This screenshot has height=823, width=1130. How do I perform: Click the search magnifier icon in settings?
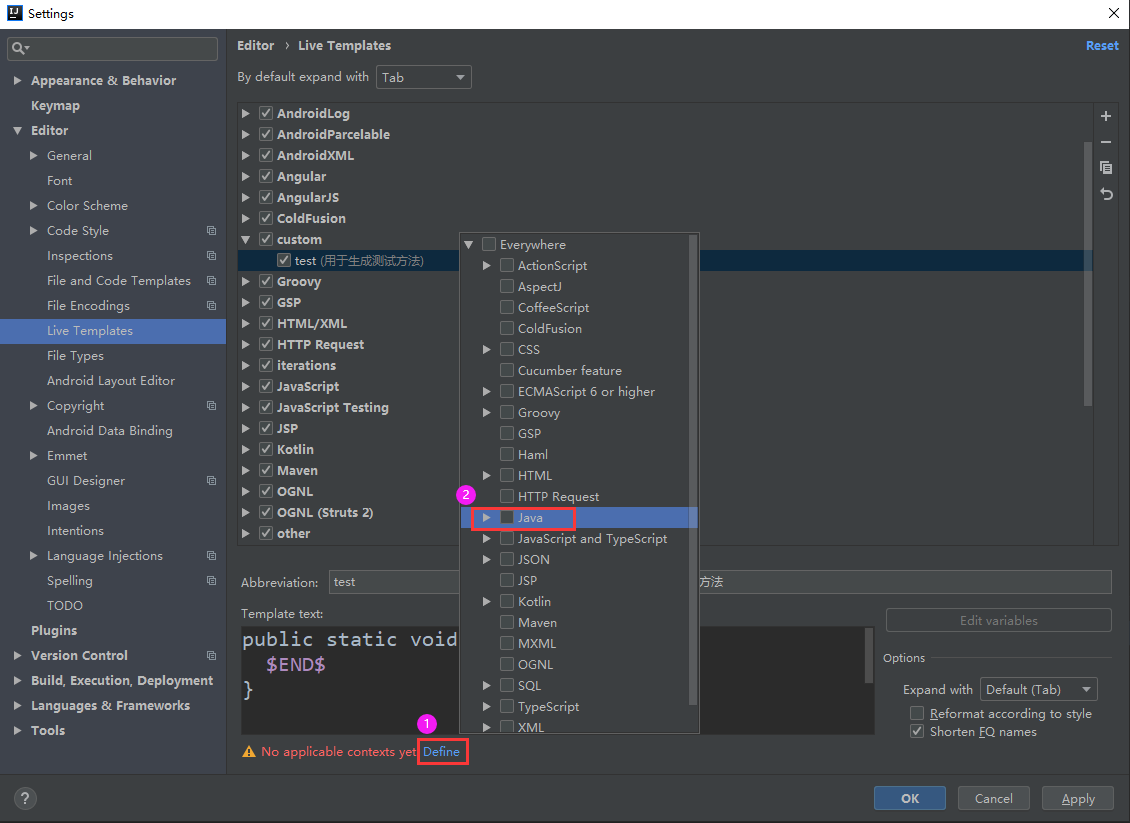[x=19, y=48]
